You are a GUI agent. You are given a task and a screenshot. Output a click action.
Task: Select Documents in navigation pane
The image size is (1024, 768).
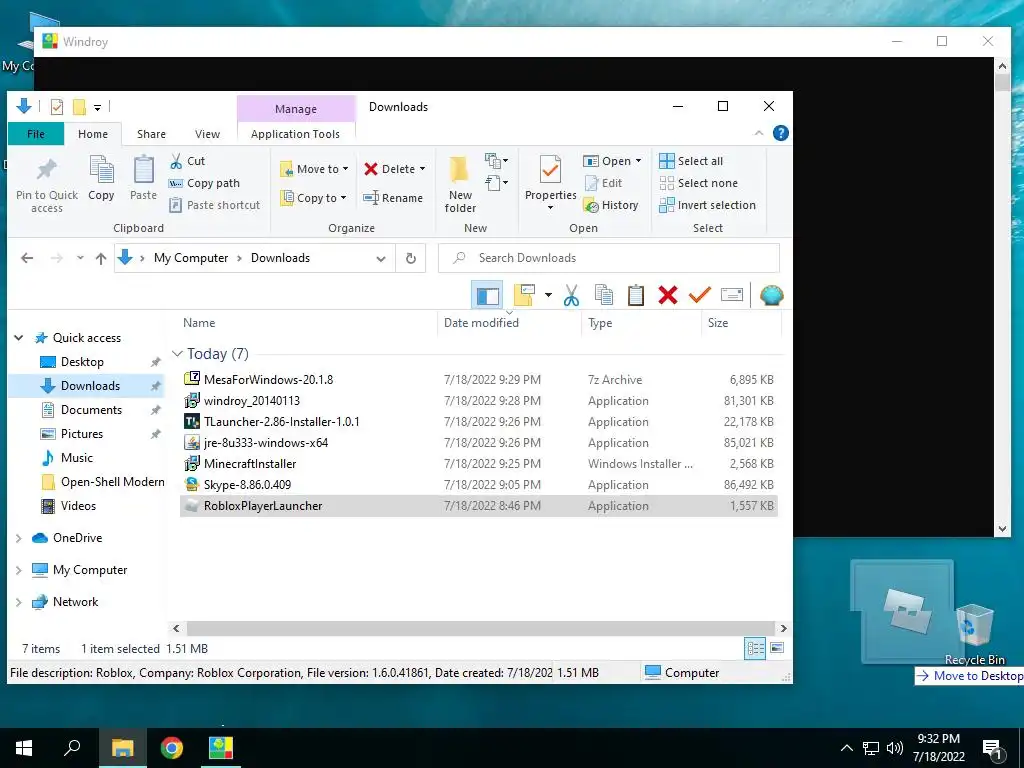(x=91, y=410)
